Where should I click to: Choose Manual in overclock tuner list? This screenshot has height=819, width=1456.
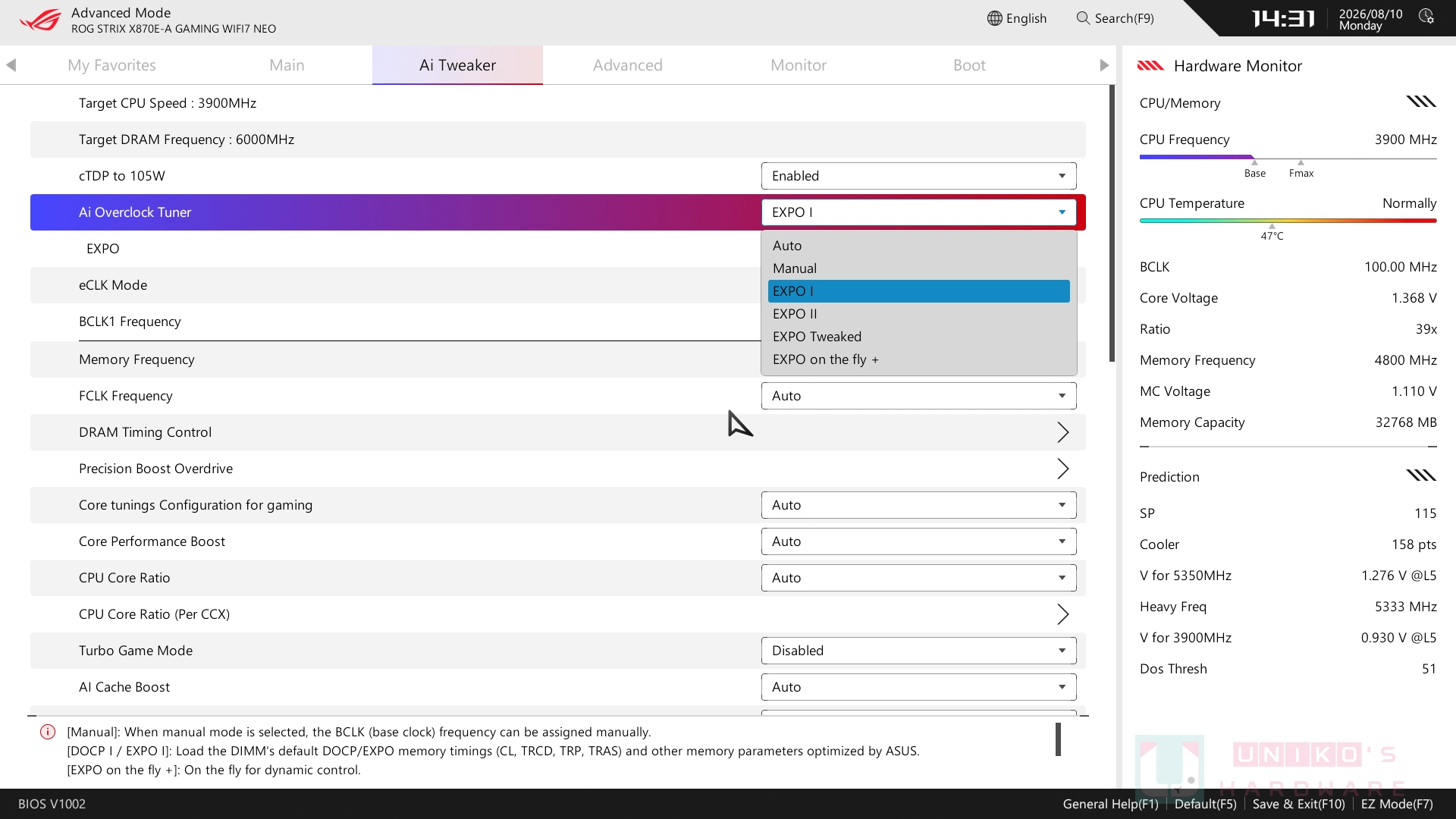(918, 268)
